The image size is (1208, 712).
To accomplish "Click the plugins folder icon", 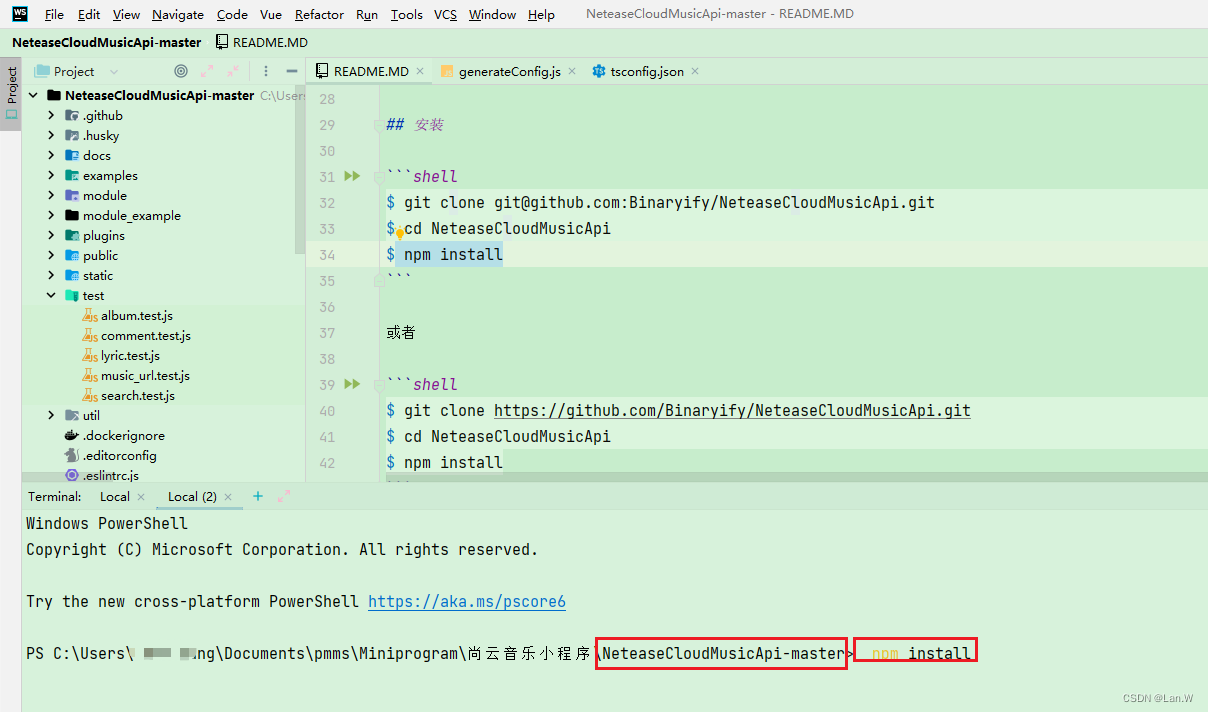I will tap(72, 236).
